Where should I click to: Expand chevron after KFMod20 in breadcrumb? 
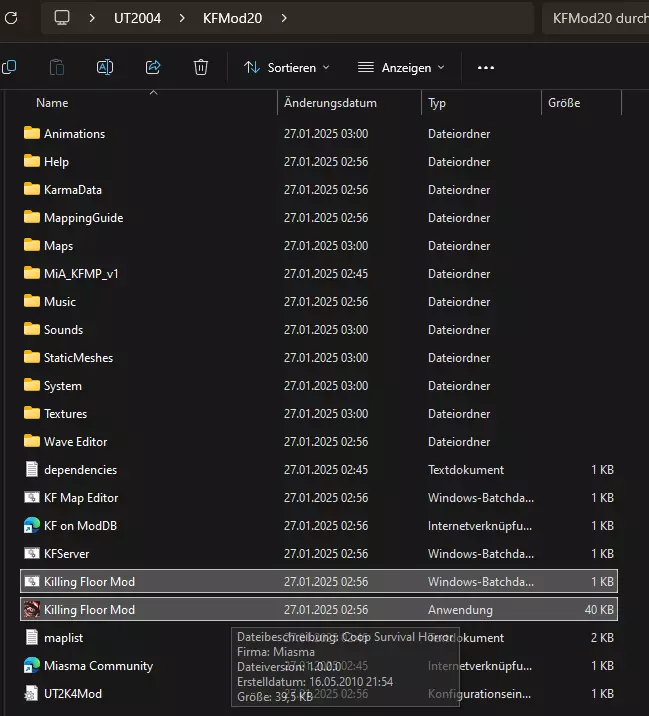point(284,18)
